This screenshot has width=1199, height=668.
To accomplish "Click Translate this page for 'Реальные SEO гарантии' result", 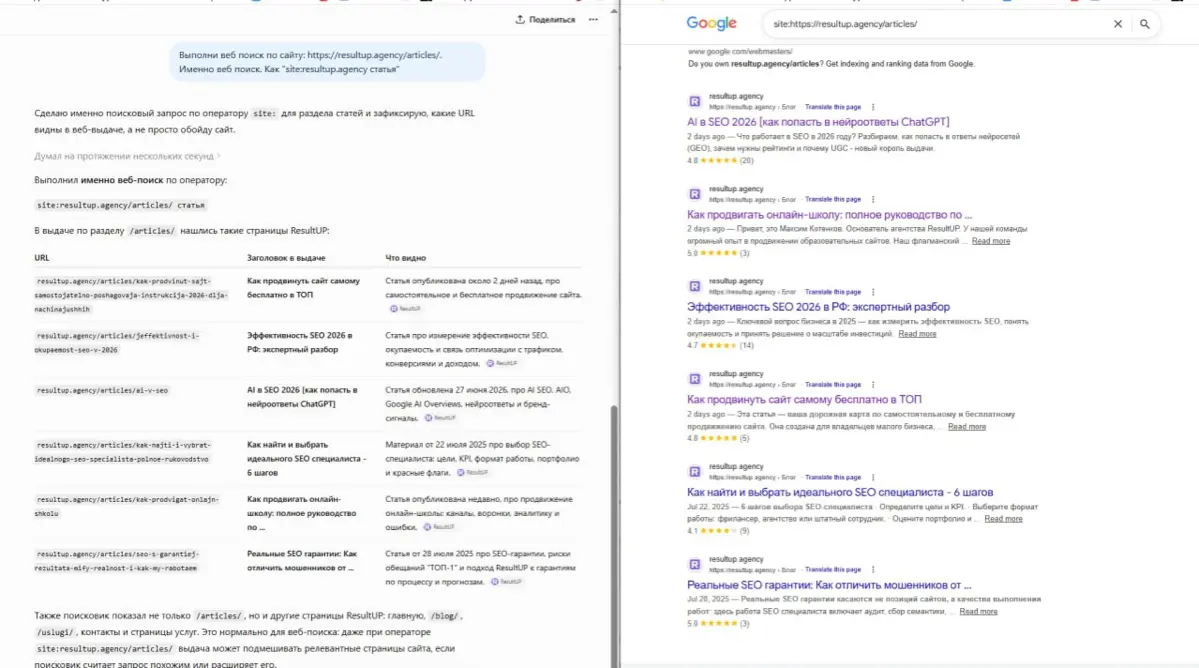I will (x=833, y=569).
